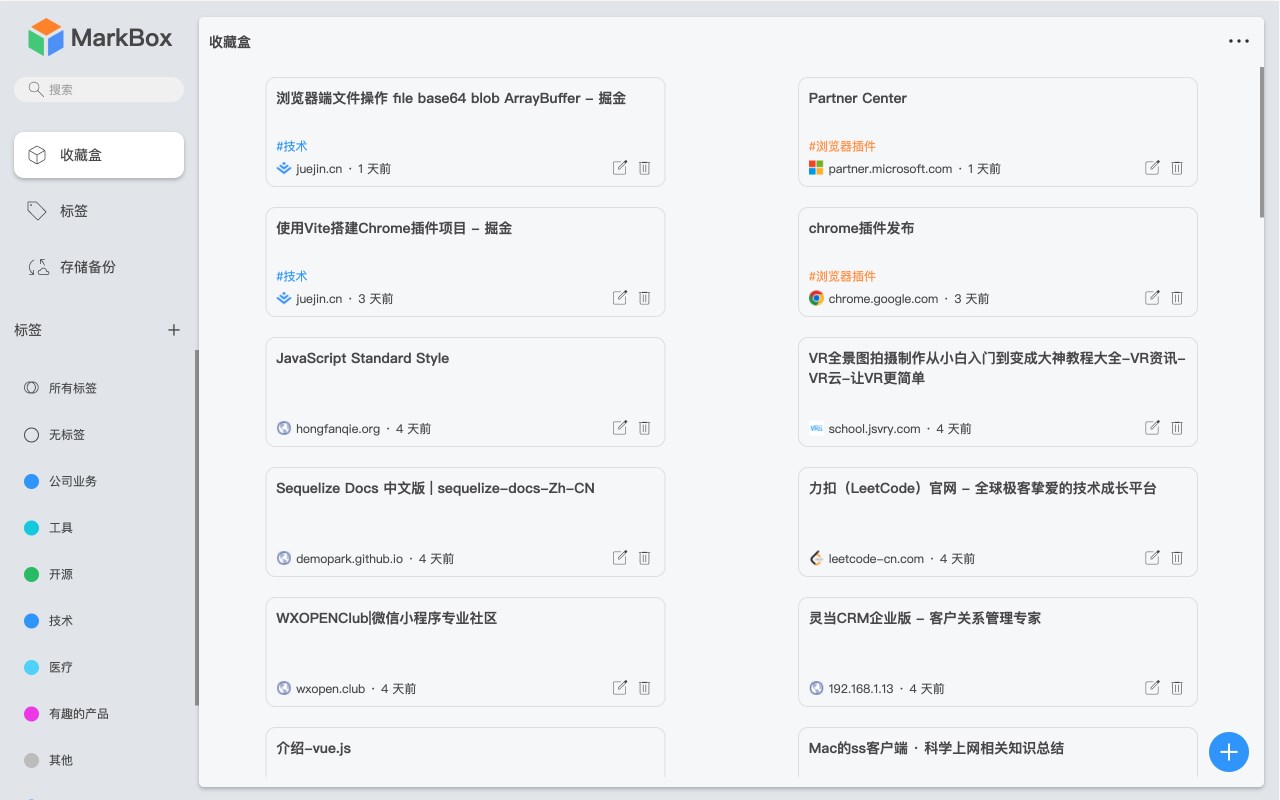Open the 收藏盒 section in the sidebar
Image resolution: width=1280 pixels, height=800 pixels.
[99, 155]
